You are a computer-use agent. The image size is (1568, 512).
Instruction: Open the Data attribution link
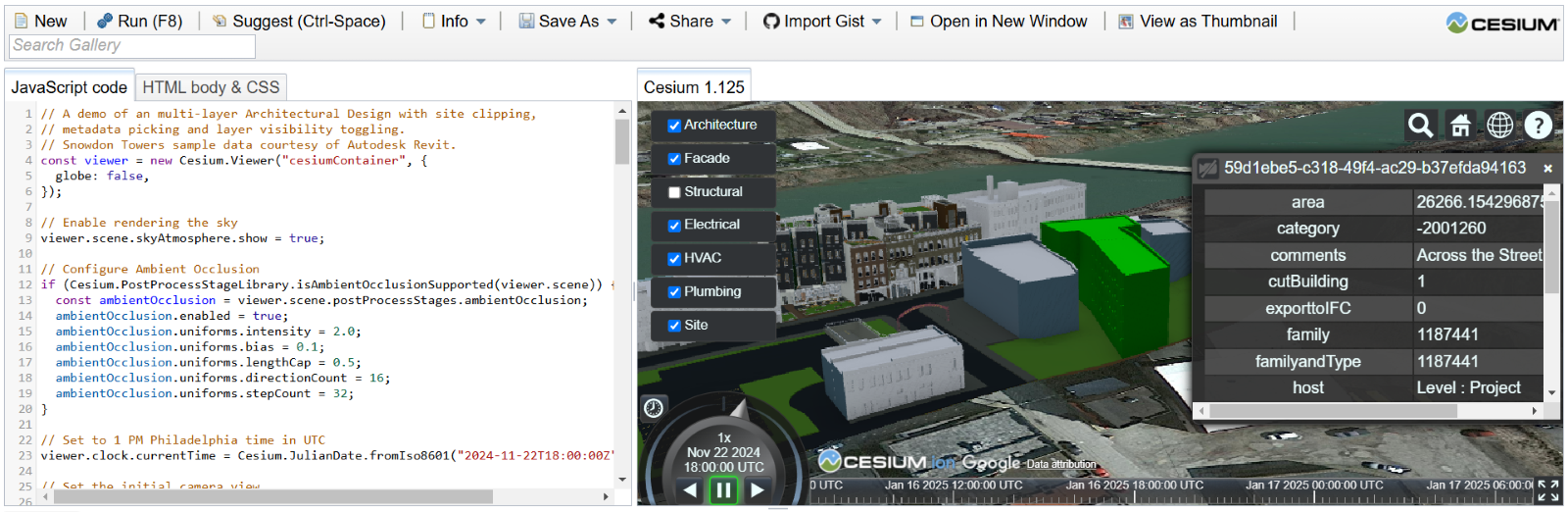click(1061, 465)
